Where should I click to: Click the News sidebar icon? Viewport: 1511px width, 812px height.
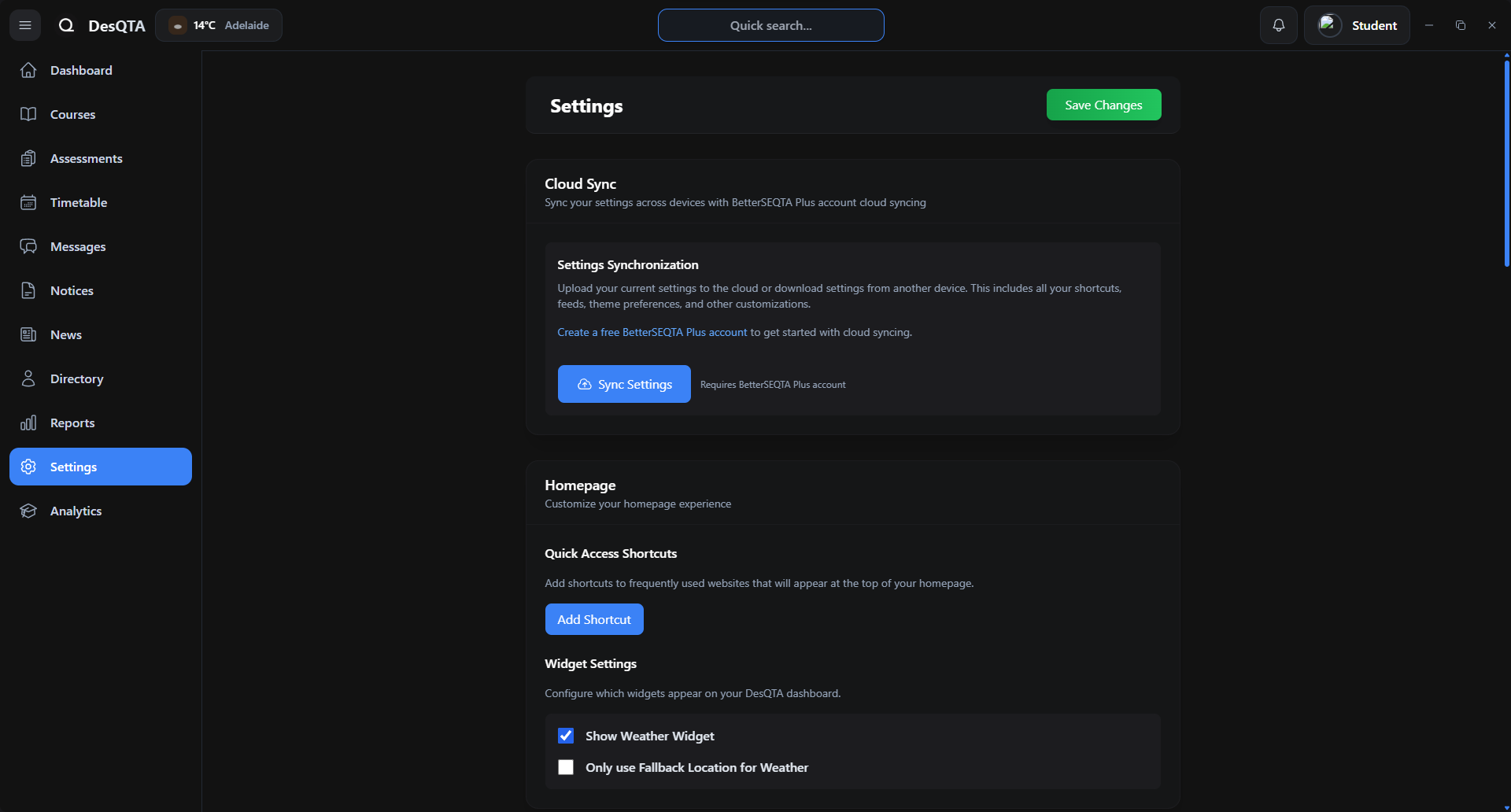28,334
